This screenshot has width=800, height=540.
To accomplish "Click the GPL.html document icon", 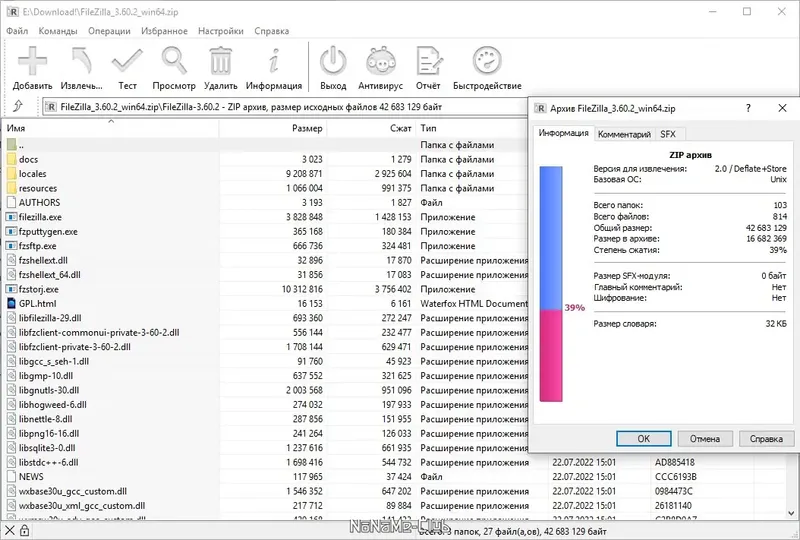I will click(x=11, y=303).
